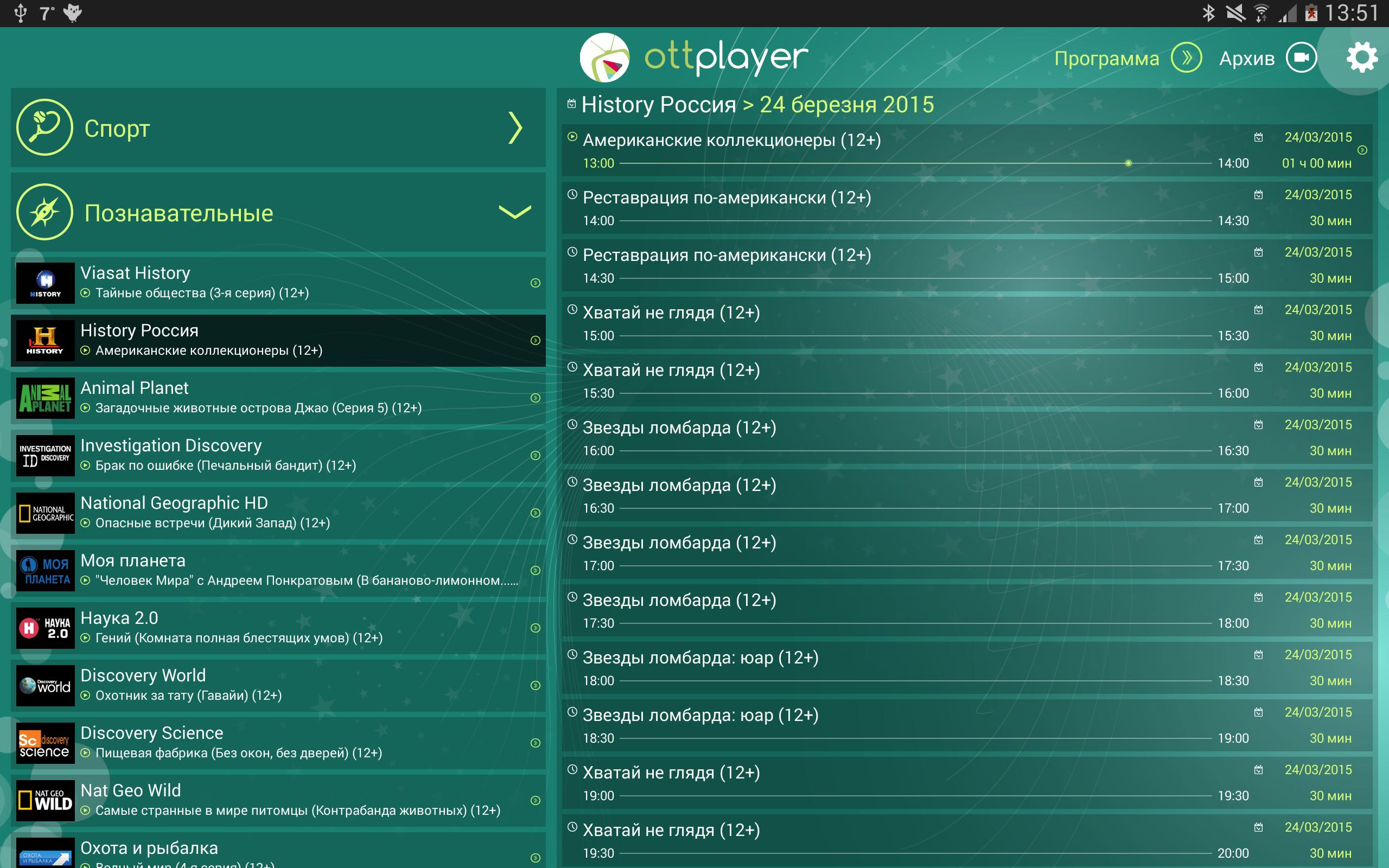Collapse the Познавательные category chevron
Image resolution: width=1389 pixels, height=868 pixels.
(515, 213)
